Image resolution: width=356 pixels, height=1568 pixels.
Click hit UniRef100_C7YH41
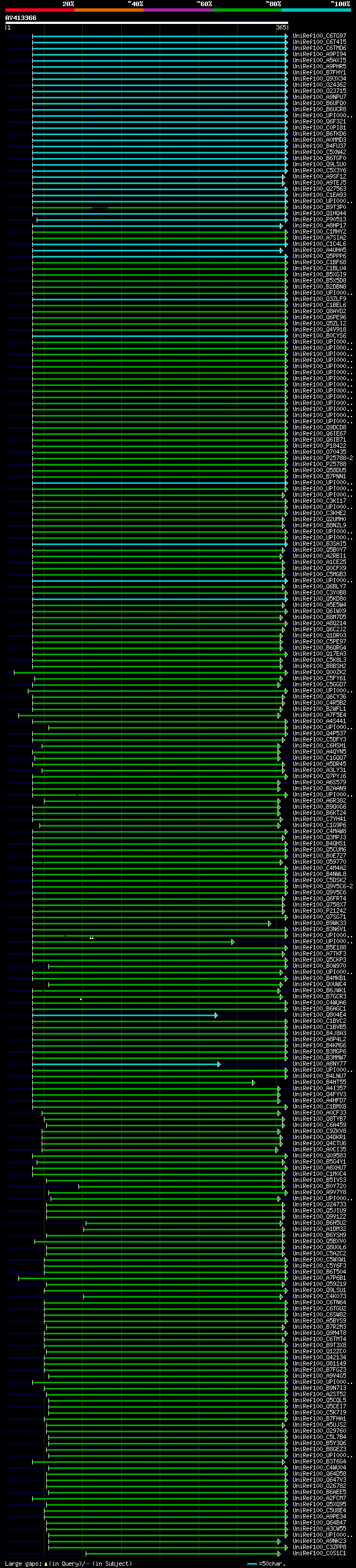point(319,819)
